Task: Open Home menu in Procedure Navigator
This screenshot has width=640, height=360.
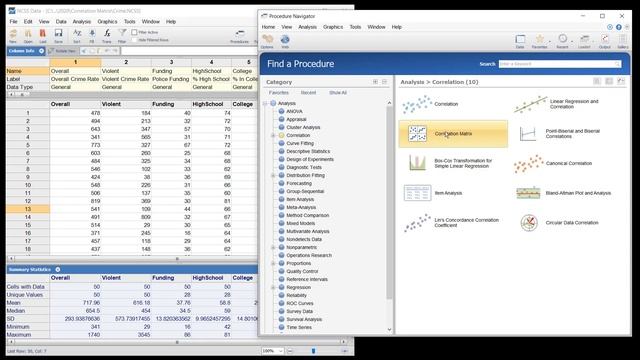Action: point(268,27)
